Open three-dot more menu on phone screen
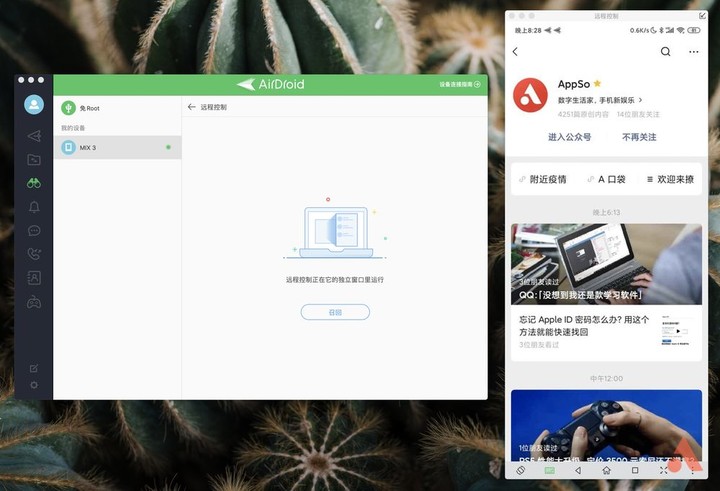The width and height of the screenshot is (720, 491). click(x=693, y=52)
